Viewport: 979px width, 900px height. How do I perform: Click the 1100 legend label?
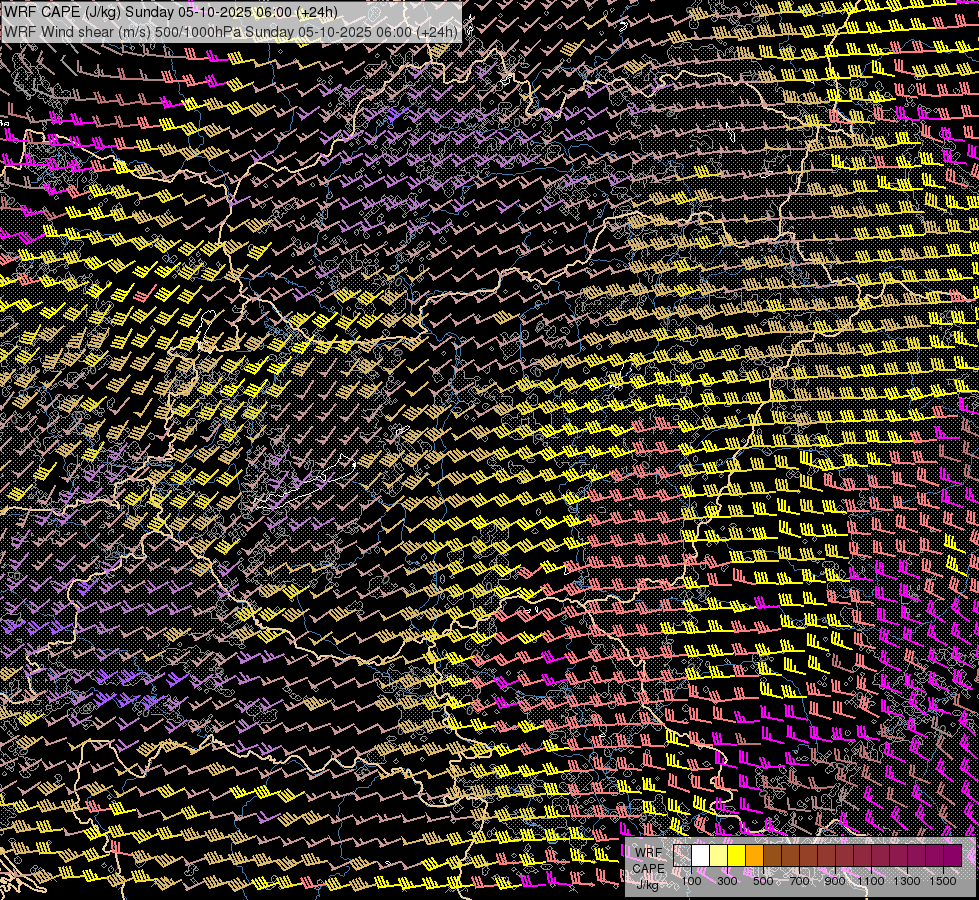[871, 881]
